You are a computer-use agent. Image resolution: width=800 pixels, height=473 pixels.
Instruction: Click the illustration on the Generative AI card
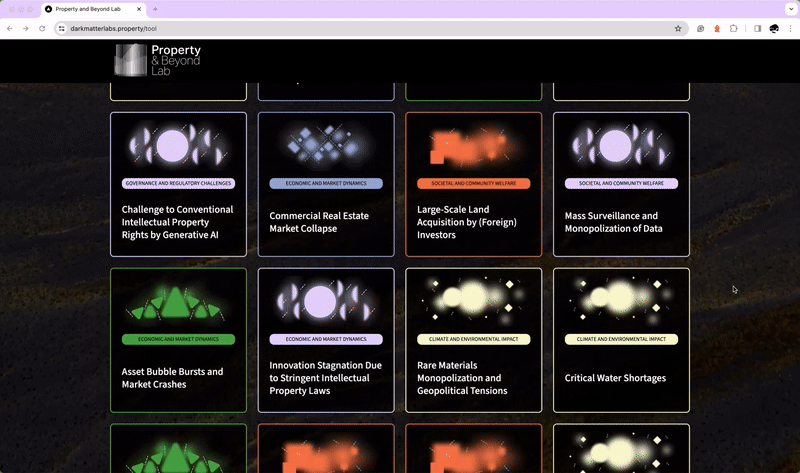178,145
